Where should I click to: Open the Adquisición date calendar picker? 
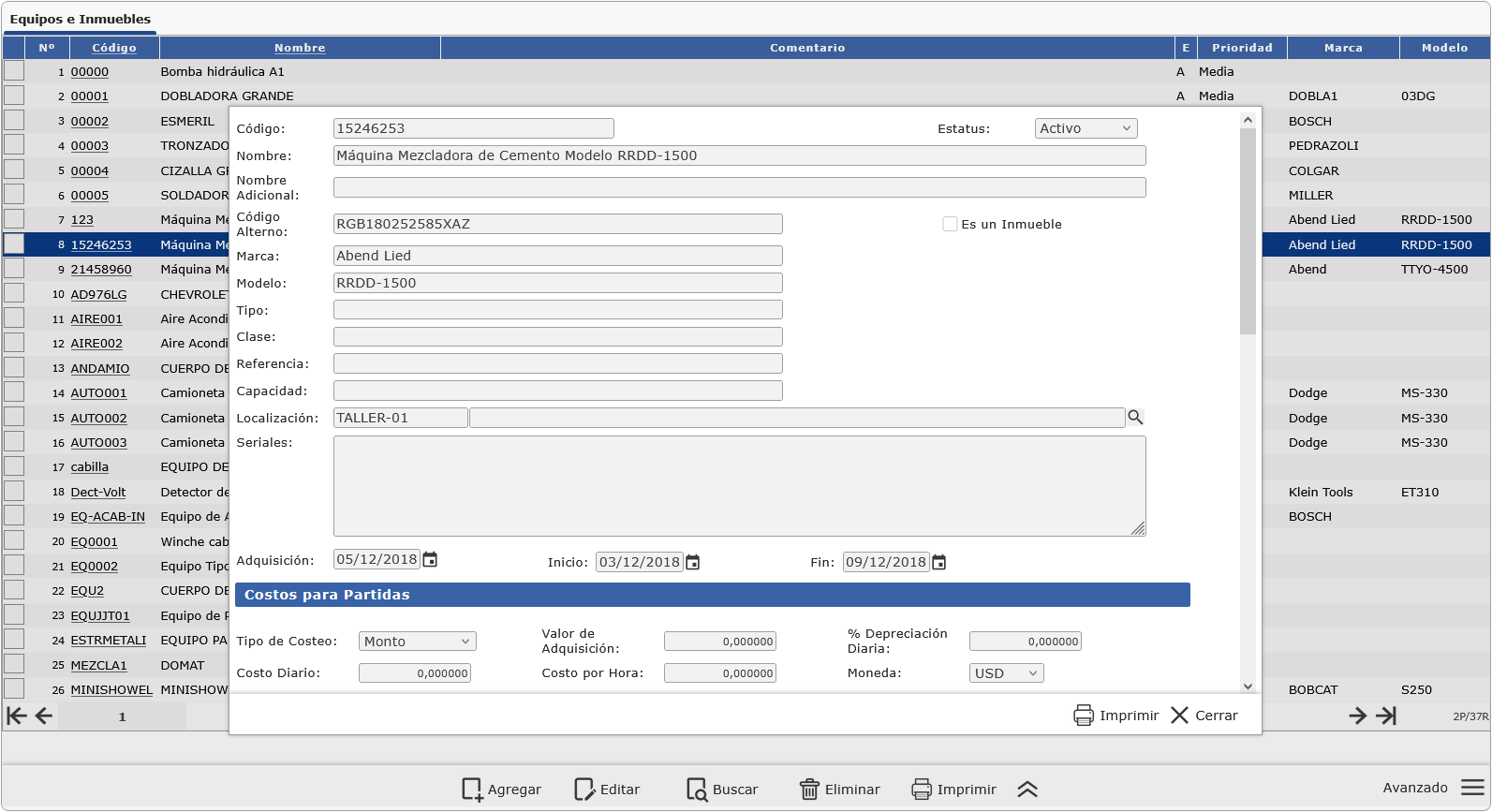coord(430,560)
